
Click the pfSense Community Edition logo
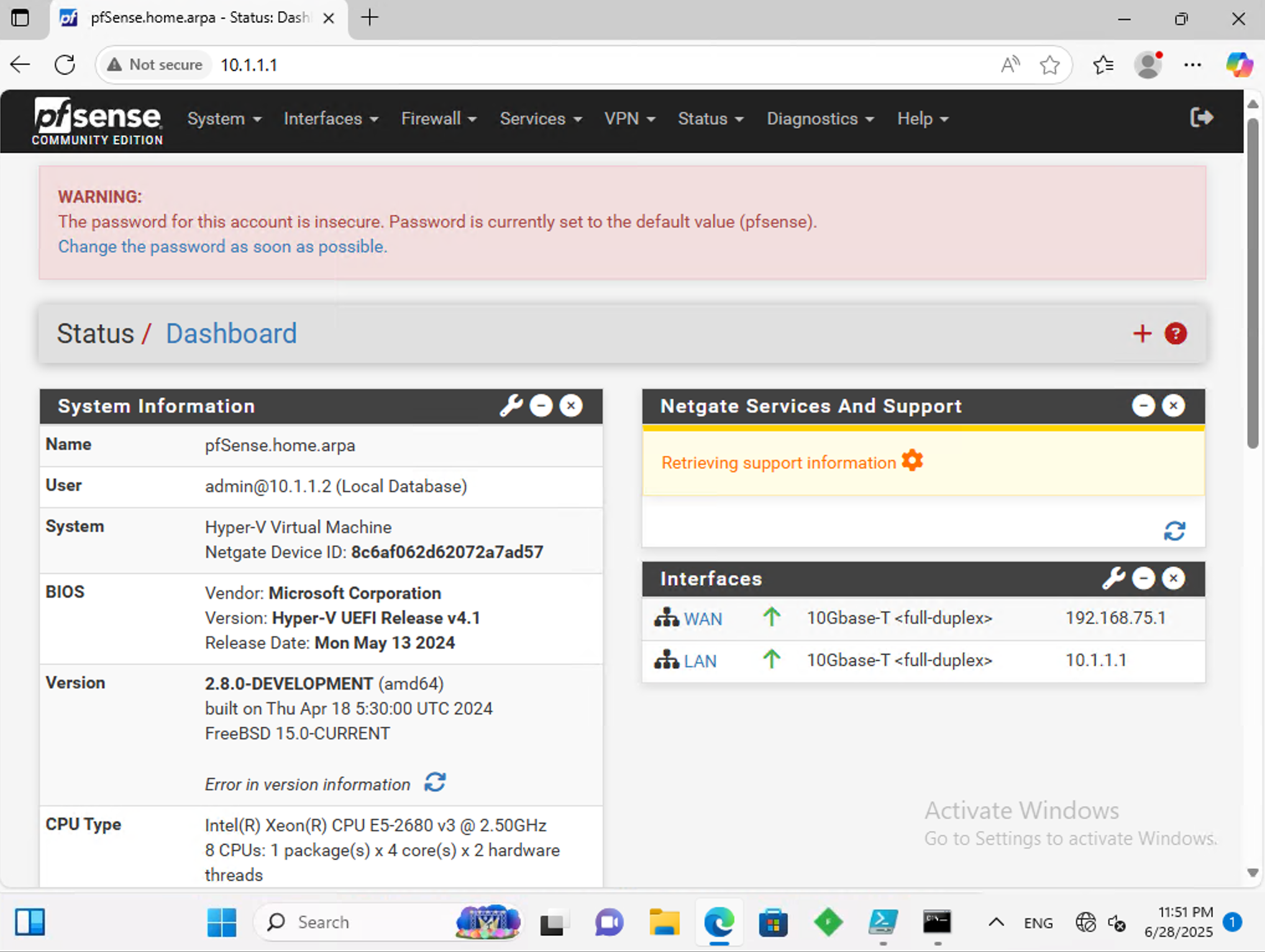(x=98, y=121)
